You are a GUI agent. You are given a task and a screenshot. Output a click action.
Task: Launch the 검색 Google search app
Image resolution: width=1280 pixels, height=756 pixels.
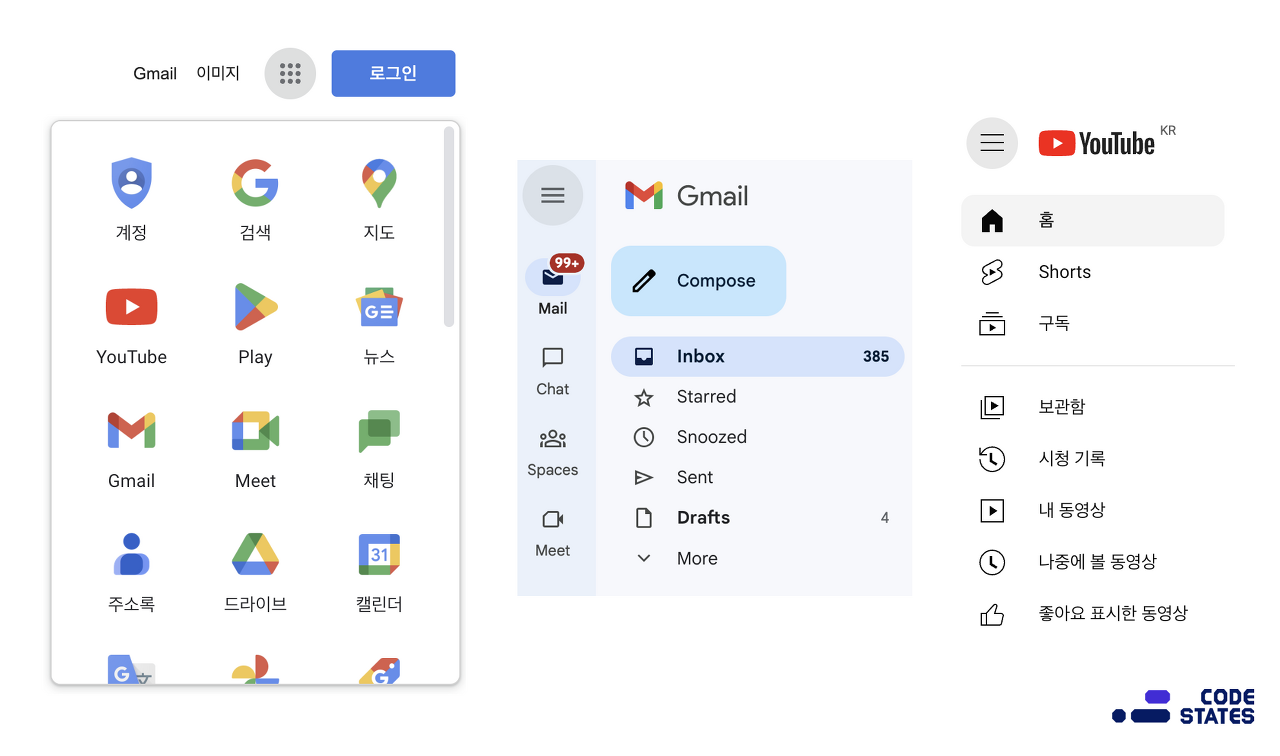pyautogui.click(x=255, y=199)
